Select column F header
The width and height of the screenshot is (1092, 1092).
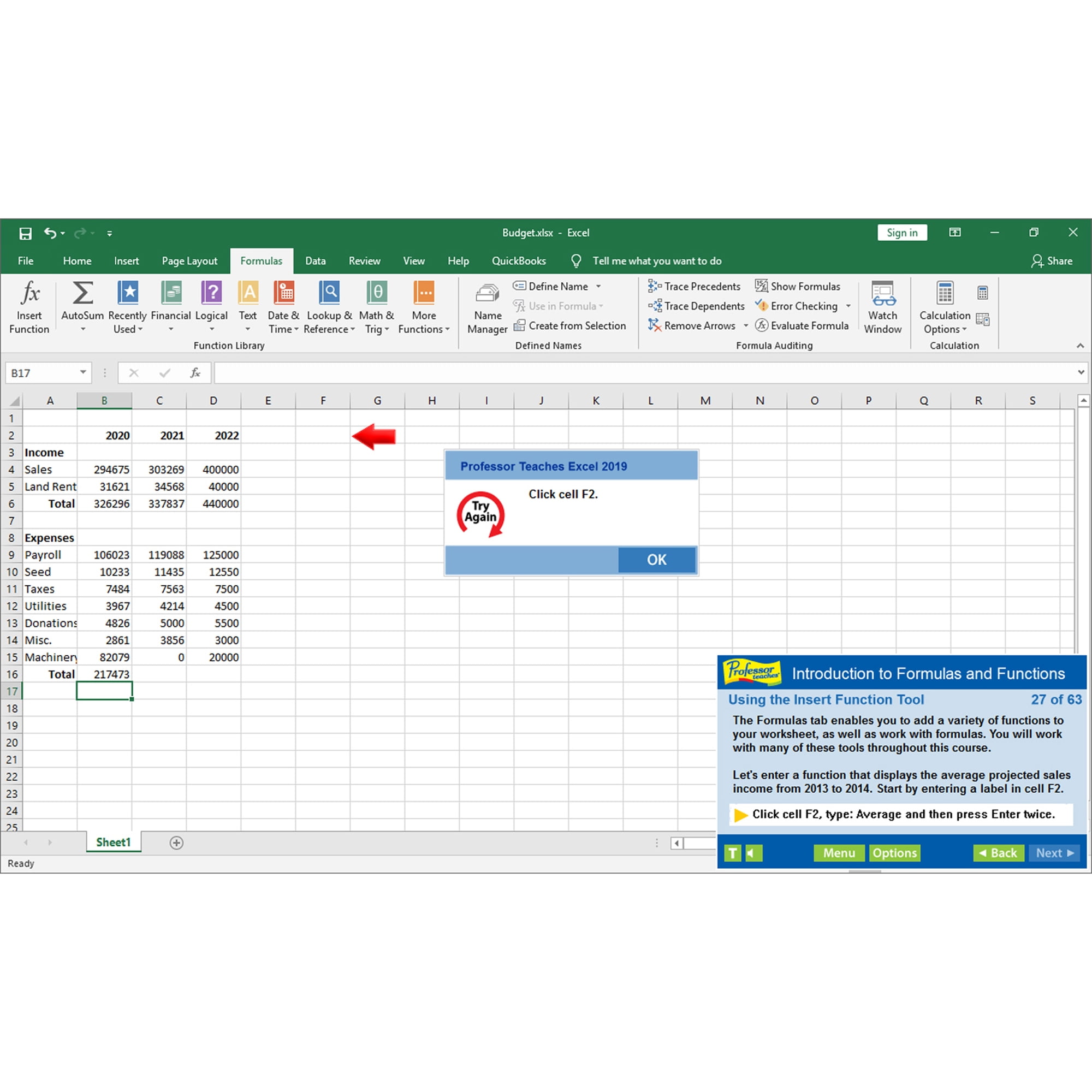323,401
